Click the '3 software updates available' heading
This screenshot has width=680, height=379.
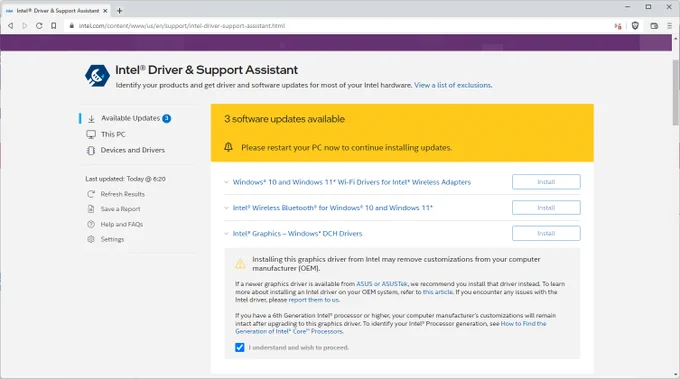point(284,119)
